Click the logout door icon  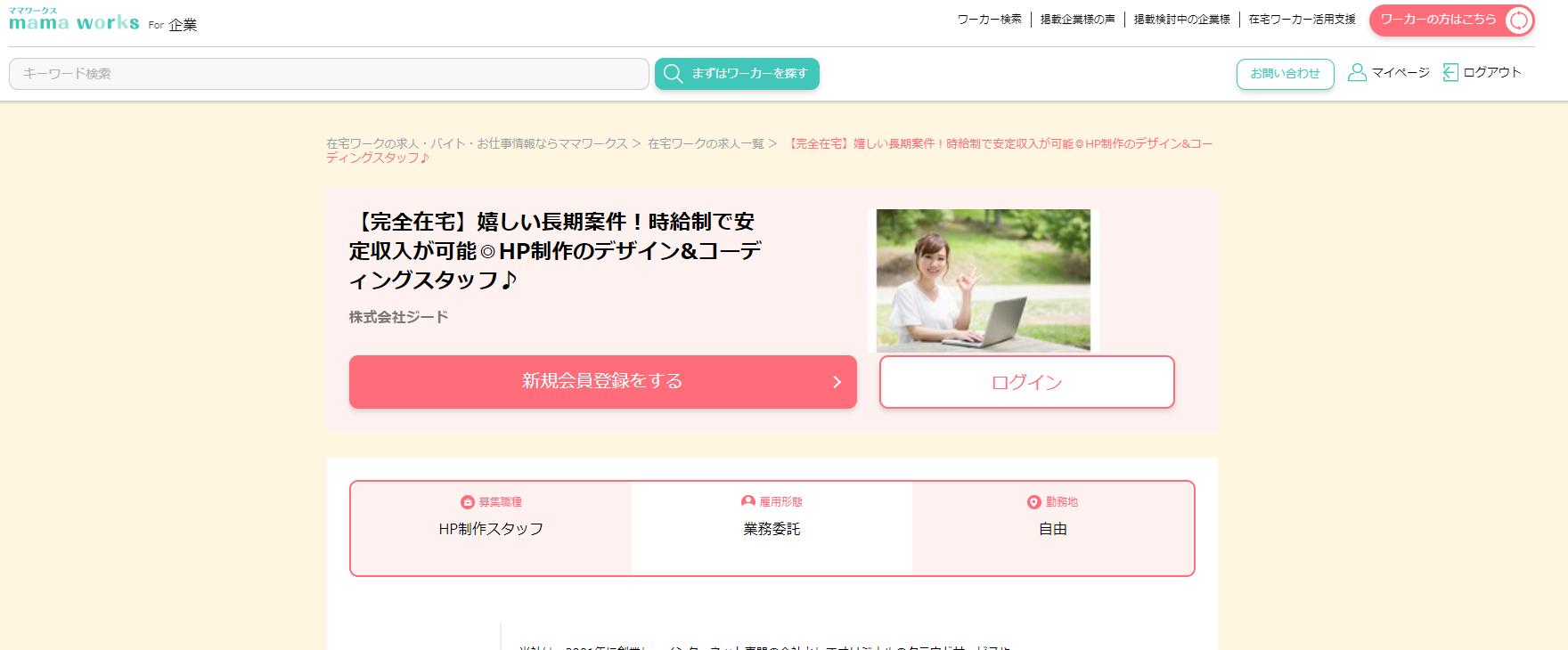click(1450, 73)
